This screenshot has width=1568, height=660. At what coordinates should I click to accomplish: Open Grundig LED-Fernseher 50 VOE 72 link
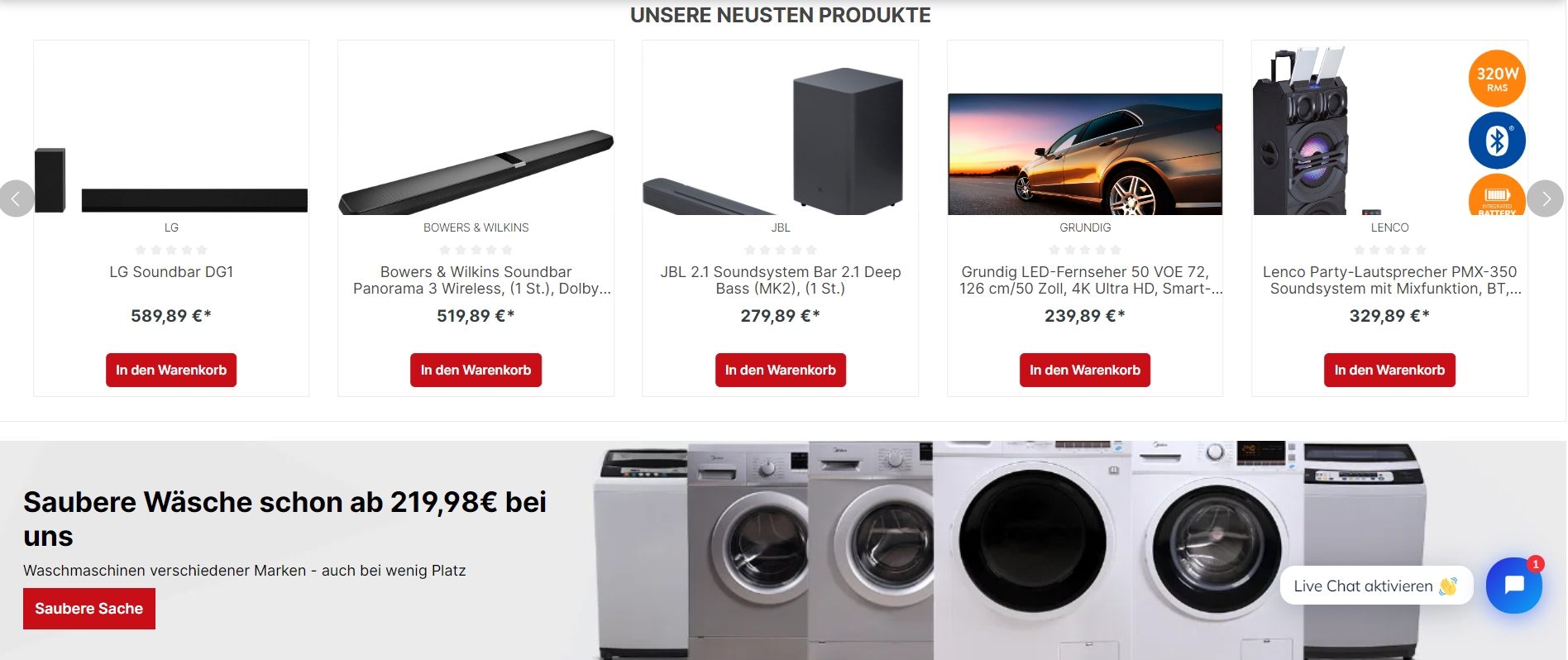[x=1085, y=280]
